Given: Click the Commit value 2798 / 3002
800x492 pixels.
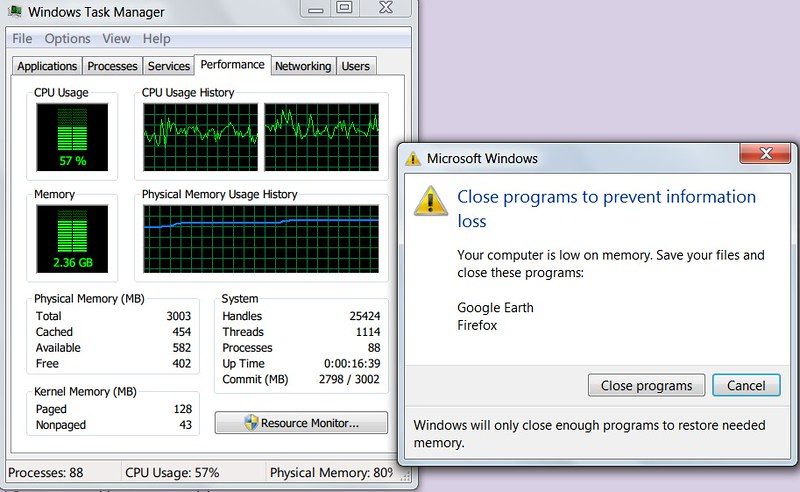Looking at the screenshot, I should pos(349,379).
